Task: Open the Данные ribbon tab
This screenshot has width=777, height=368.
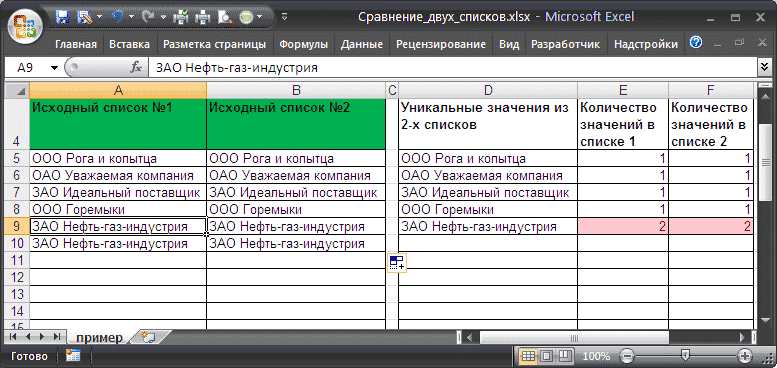Action: [x=362, y=44]
